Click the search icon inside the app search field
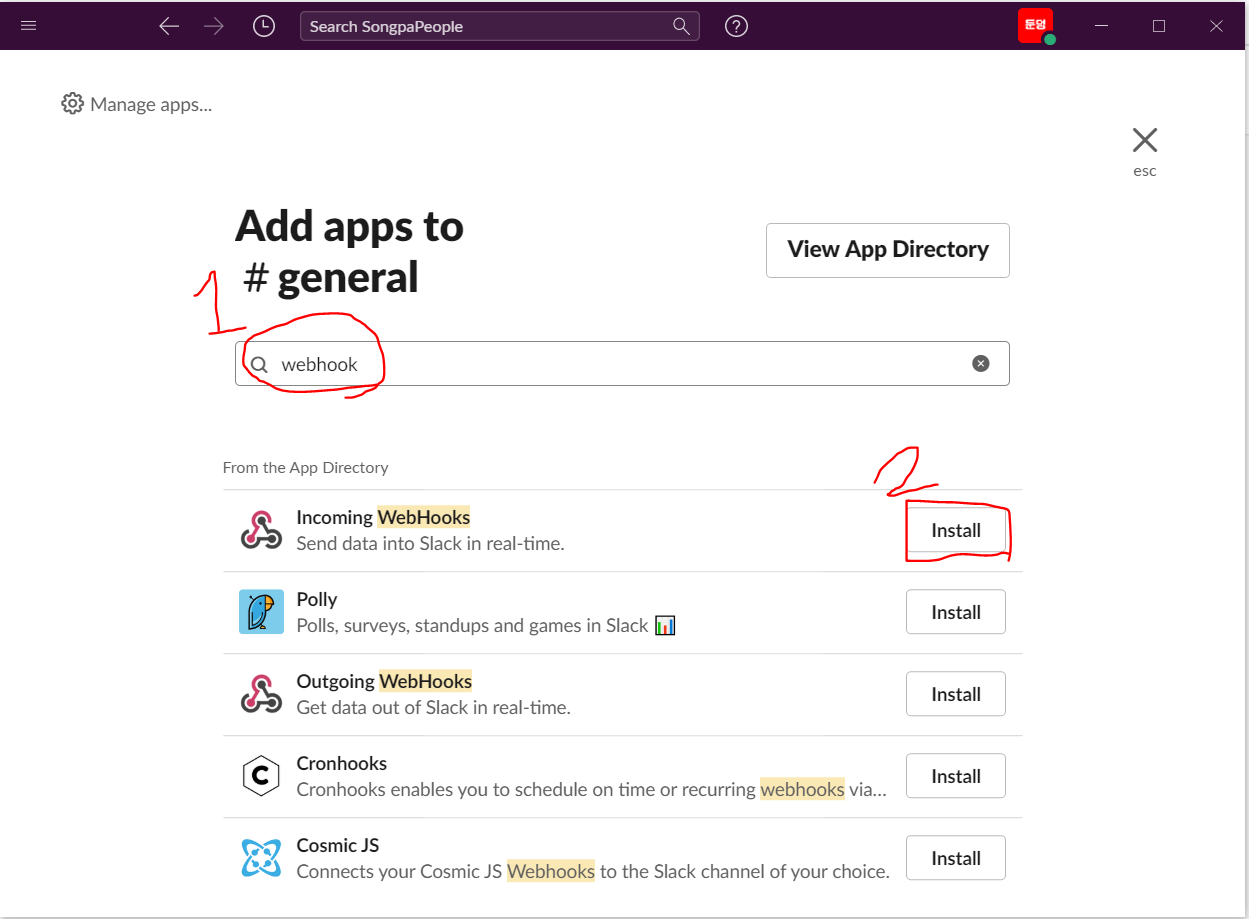The image size is (1249, 919). point(259,364)
